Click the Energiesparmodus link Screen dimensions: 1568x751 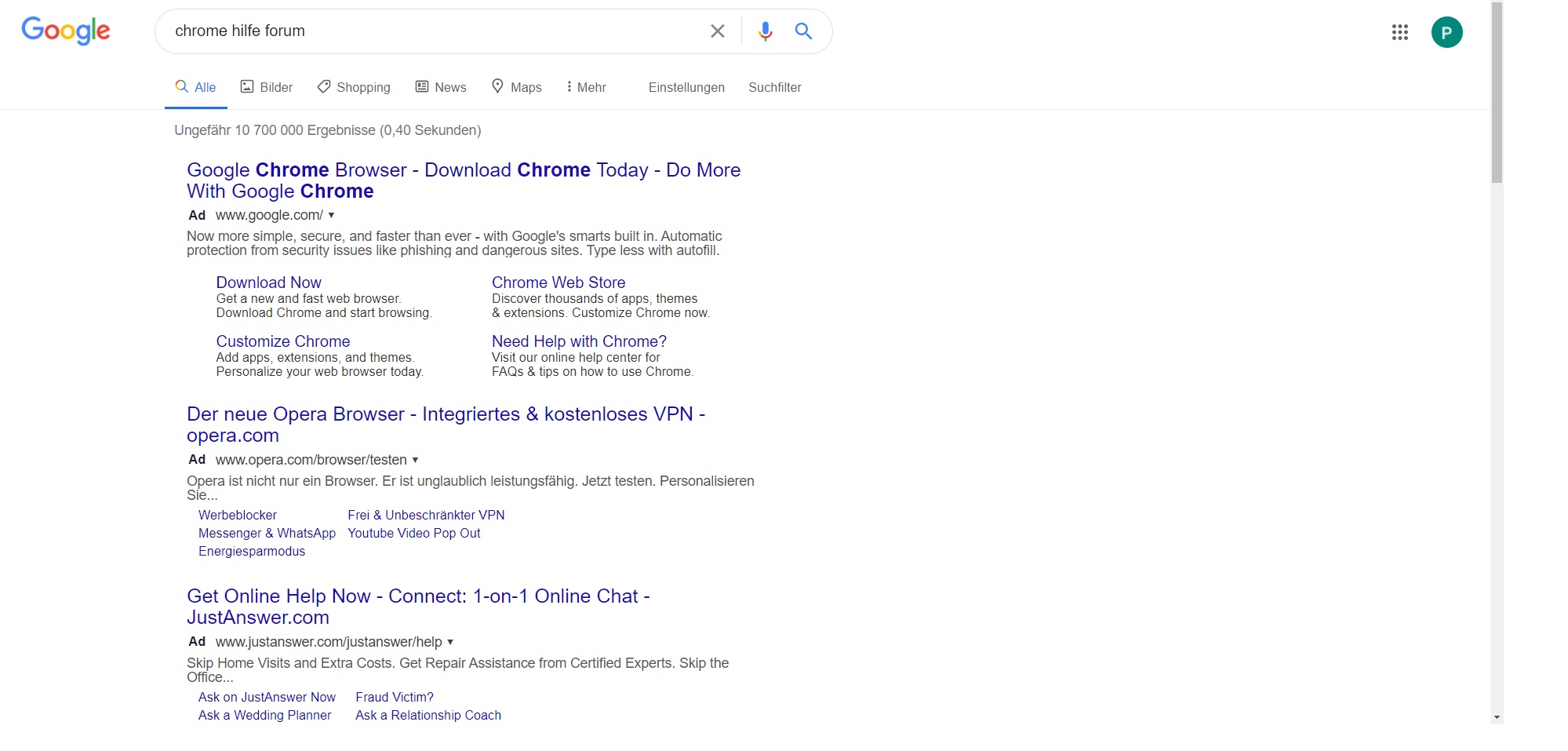click(252, 551)
